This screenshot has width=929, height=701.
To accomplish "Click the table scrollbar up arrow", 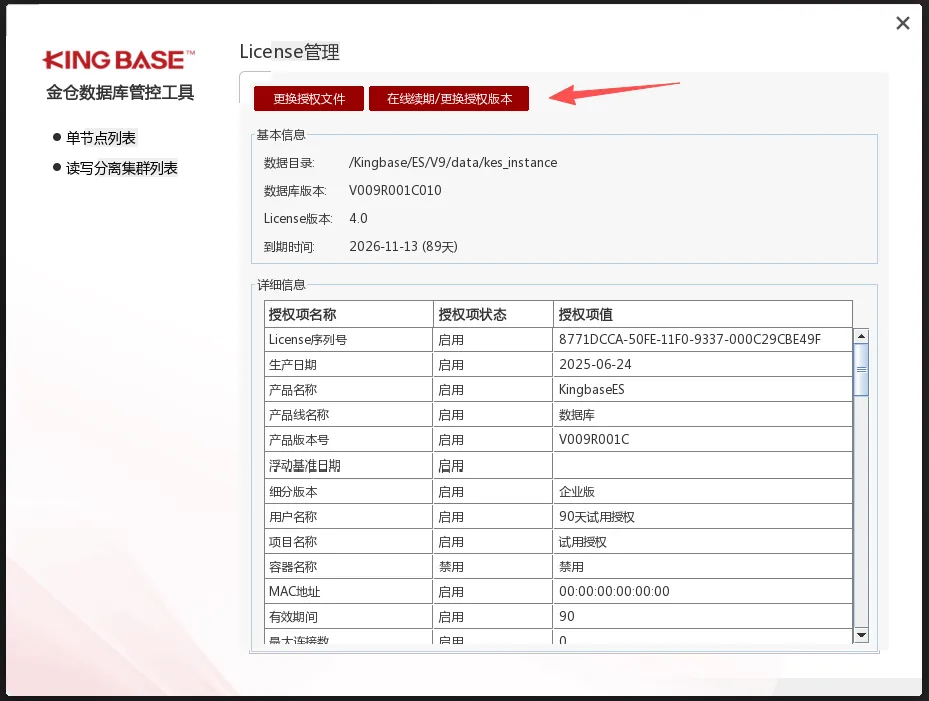I will tap(861, 336).
